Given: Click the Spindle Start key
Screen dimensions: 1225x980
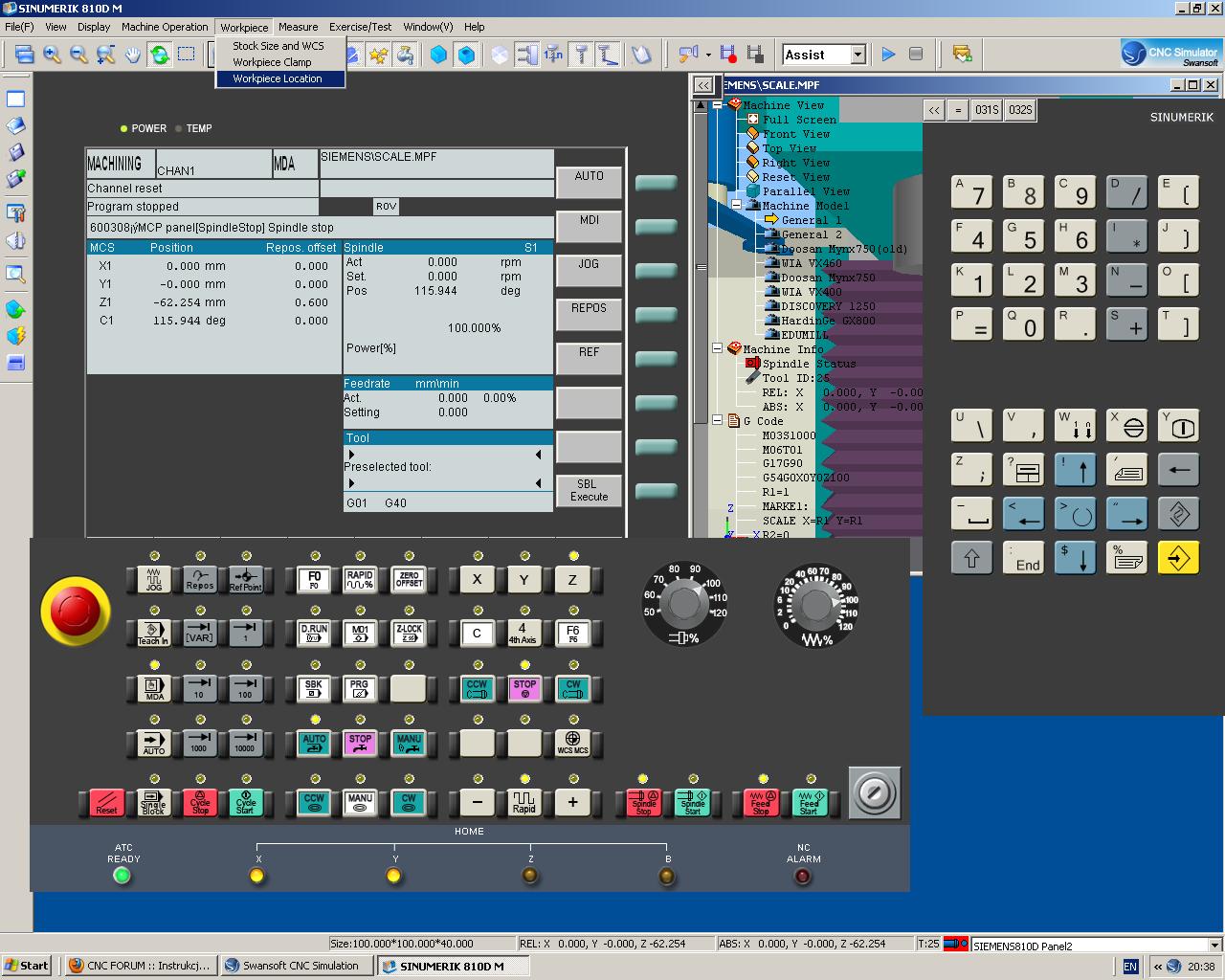Looking at the screenshot, I should pyautogui.click(x=693, y=802).
